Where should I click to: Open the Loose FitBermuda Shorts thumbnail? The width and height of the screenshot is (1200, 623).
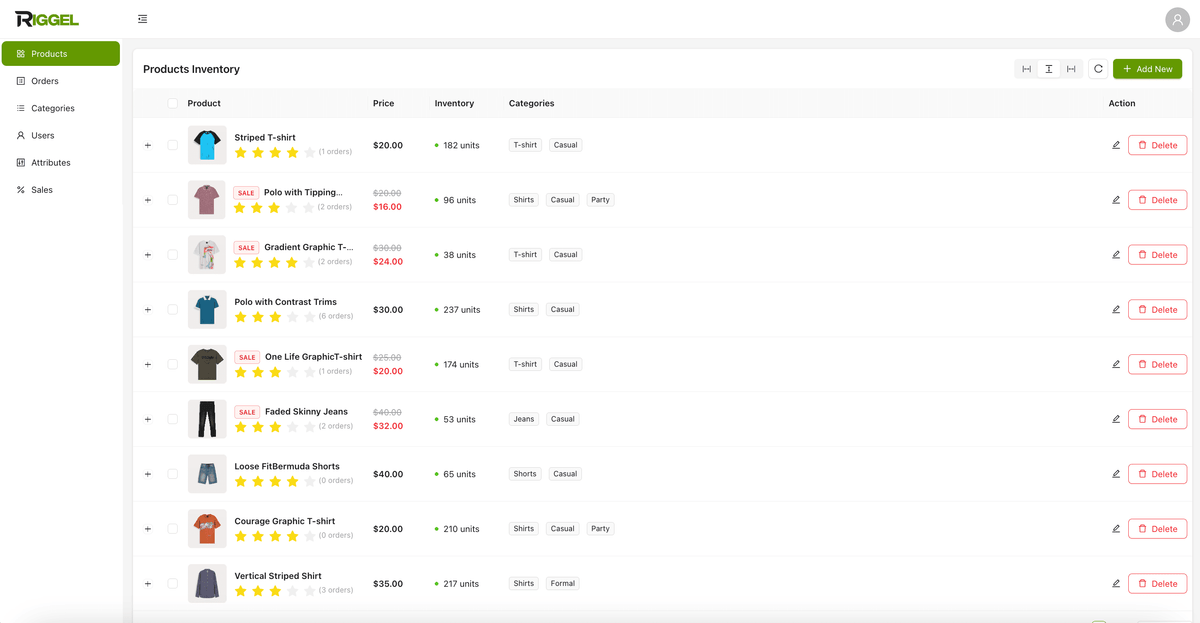tap(206, 473)
